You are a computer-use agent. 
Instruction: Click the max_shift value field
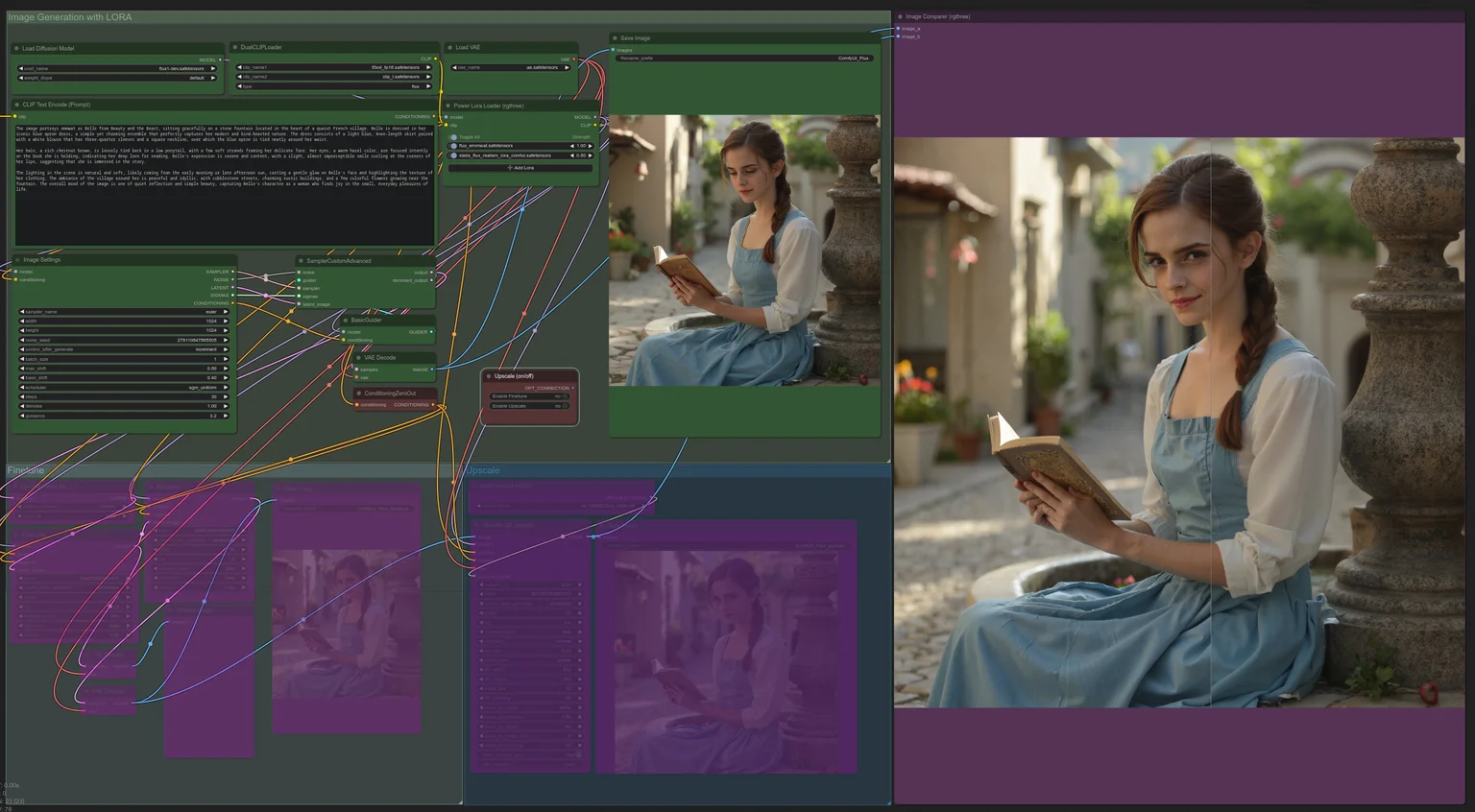click(124, 369)
